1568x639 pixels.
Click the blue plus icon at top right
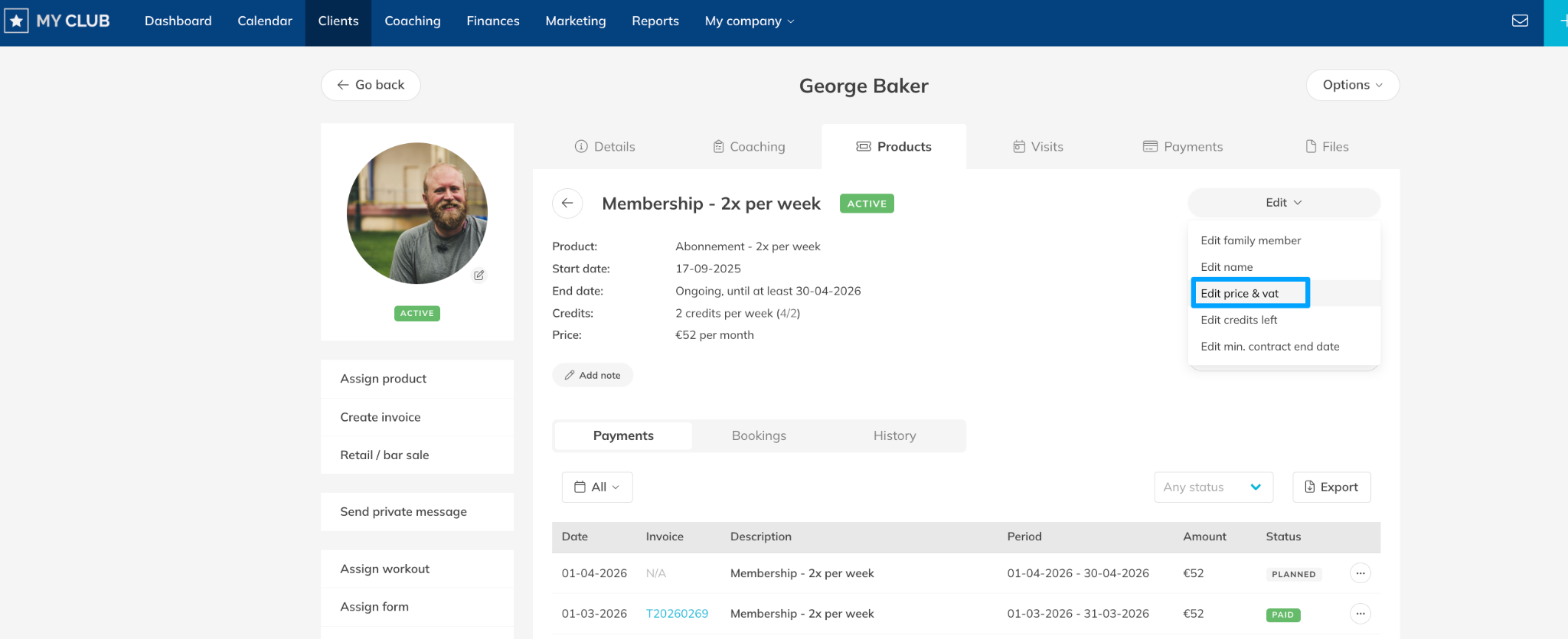tap(1559, 21)
